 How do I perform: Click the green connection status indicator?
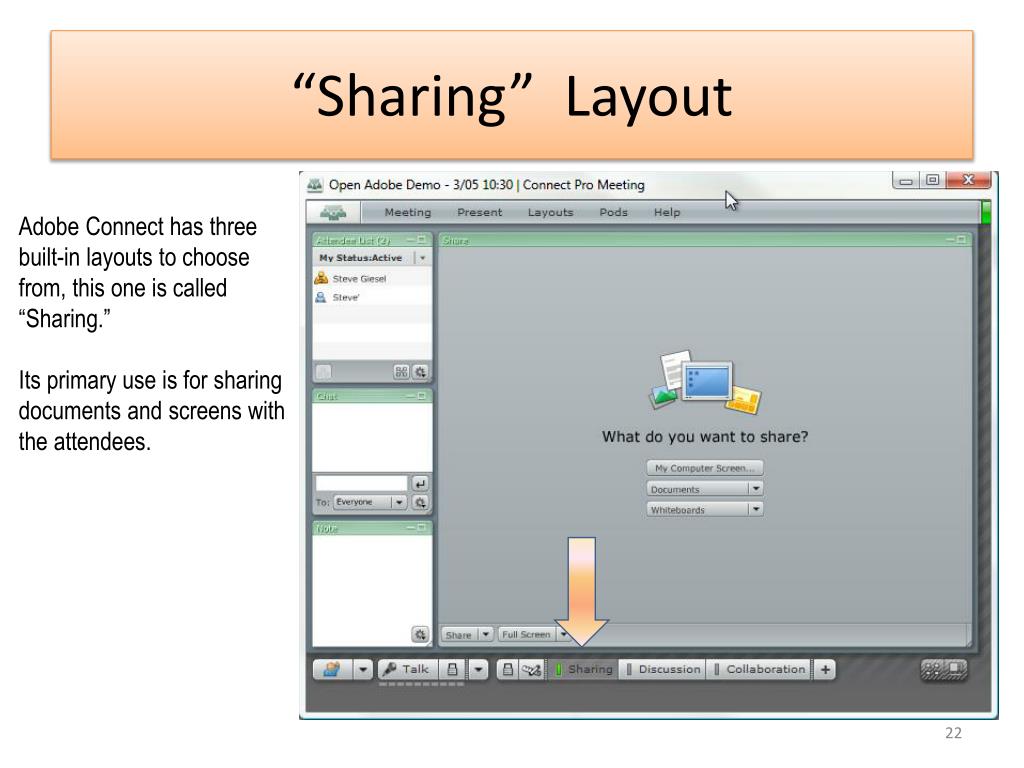coord(985,212)
